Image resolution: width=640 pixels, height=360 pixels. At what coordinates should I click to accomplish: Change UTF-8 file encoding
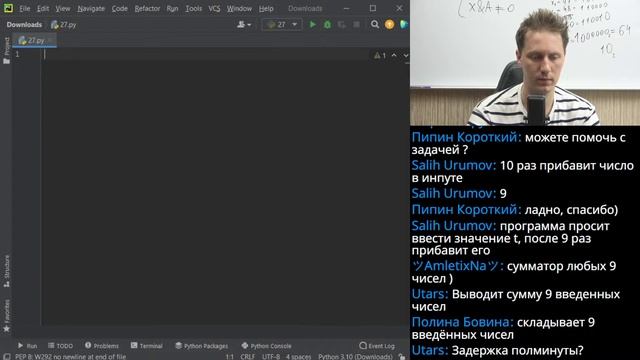pos(271,357)
